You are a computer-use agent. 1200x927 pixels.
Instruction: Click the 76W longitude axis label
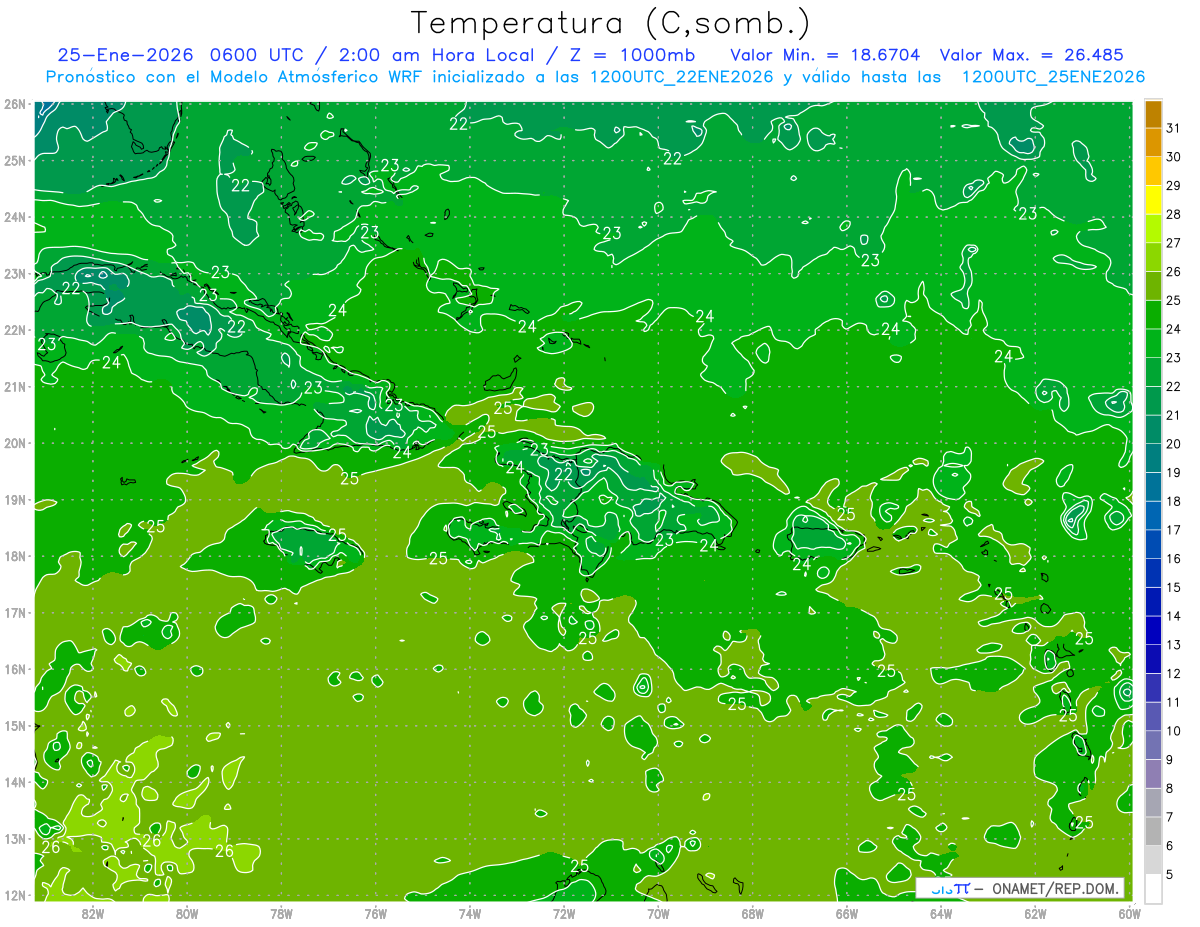375,913
